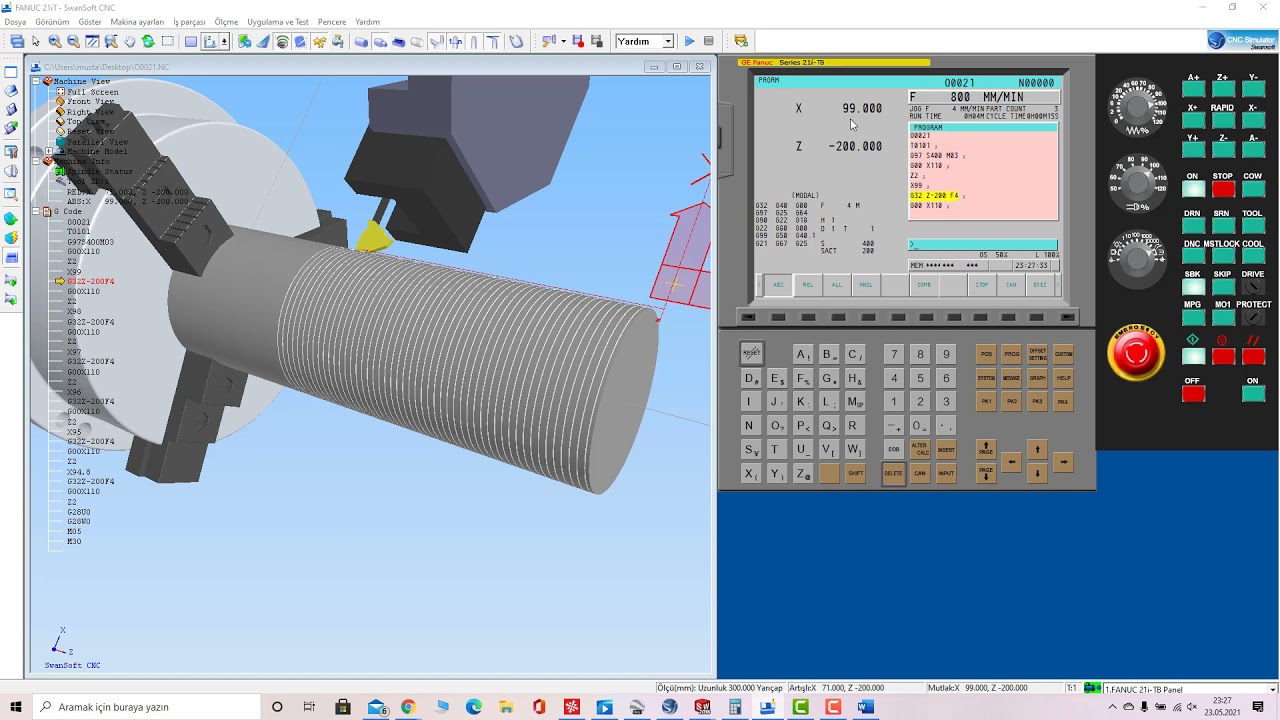Click the mode selection rotary dial

[1137, 258]
